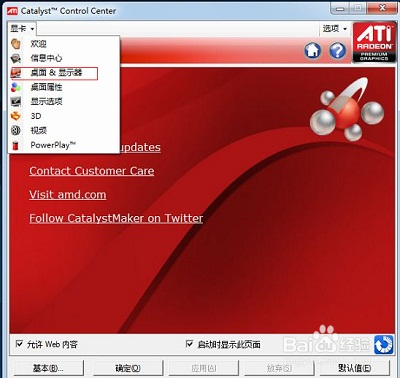Viewport: 400px width, 378px height.
Task: Click the 基本(B)... button
Action: [48, 368]
